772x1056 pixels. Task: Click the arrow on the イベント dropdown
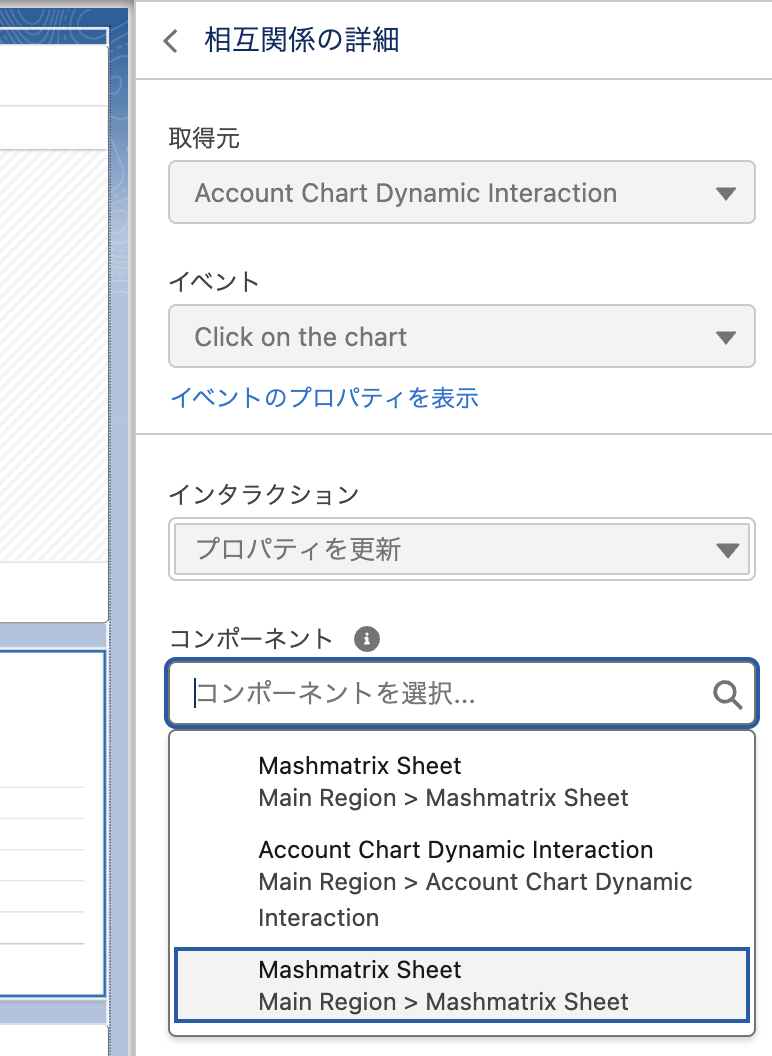727,338
